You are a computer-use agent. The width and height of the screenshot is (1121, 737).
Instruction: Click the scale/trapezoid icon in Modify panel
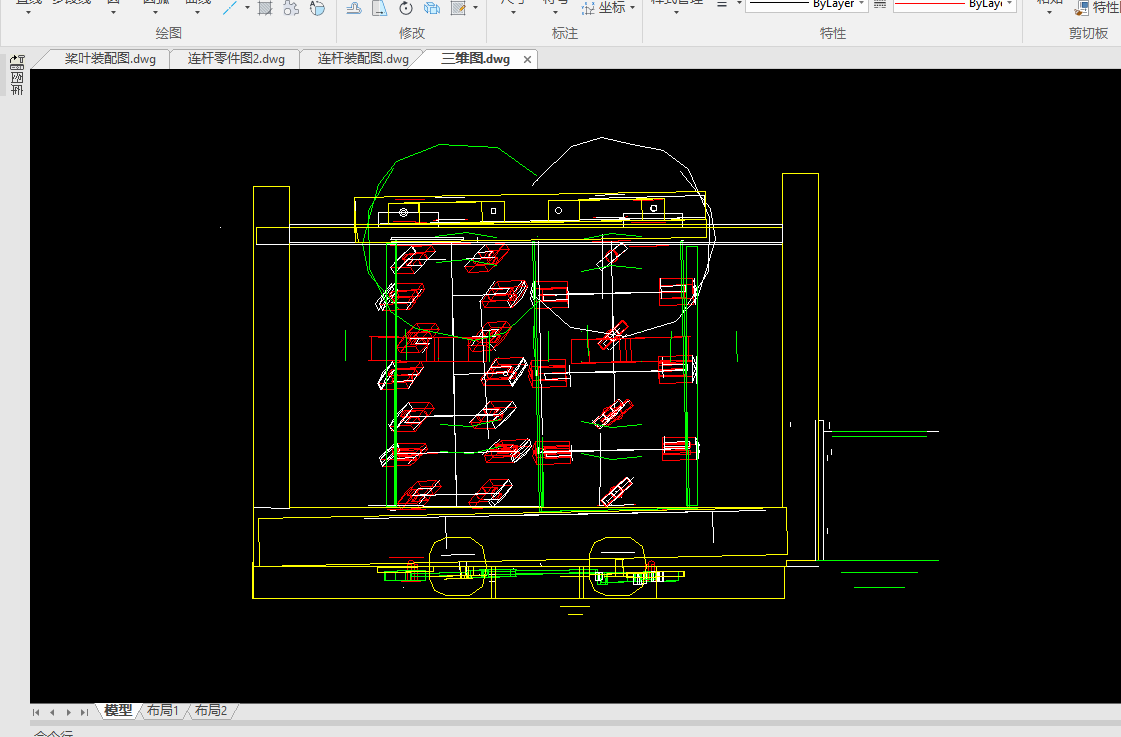[380, 7]
